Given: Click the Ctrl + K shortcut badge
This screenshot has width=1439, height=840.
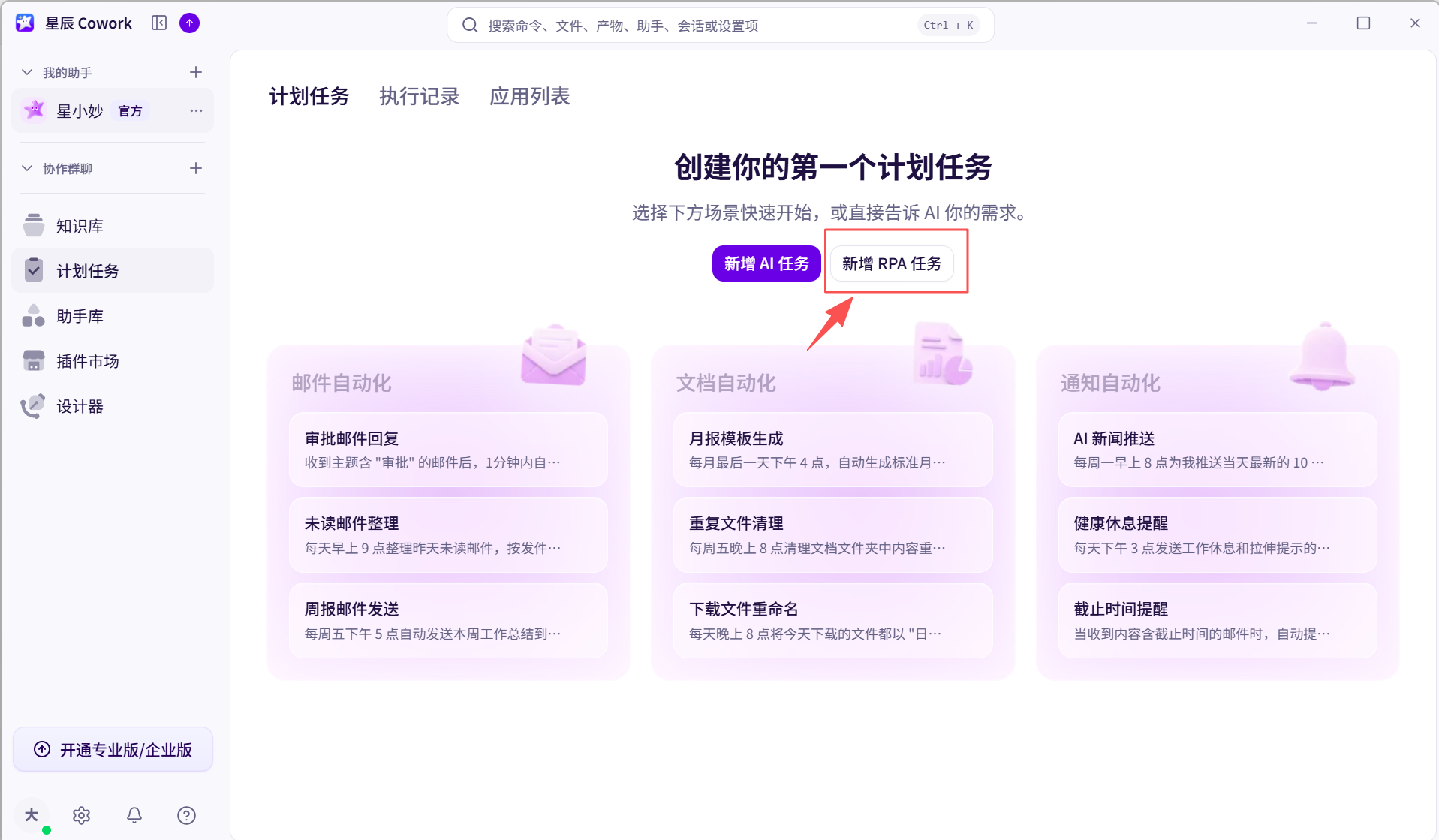Looking at the screenshot, I should pos(948,25).
